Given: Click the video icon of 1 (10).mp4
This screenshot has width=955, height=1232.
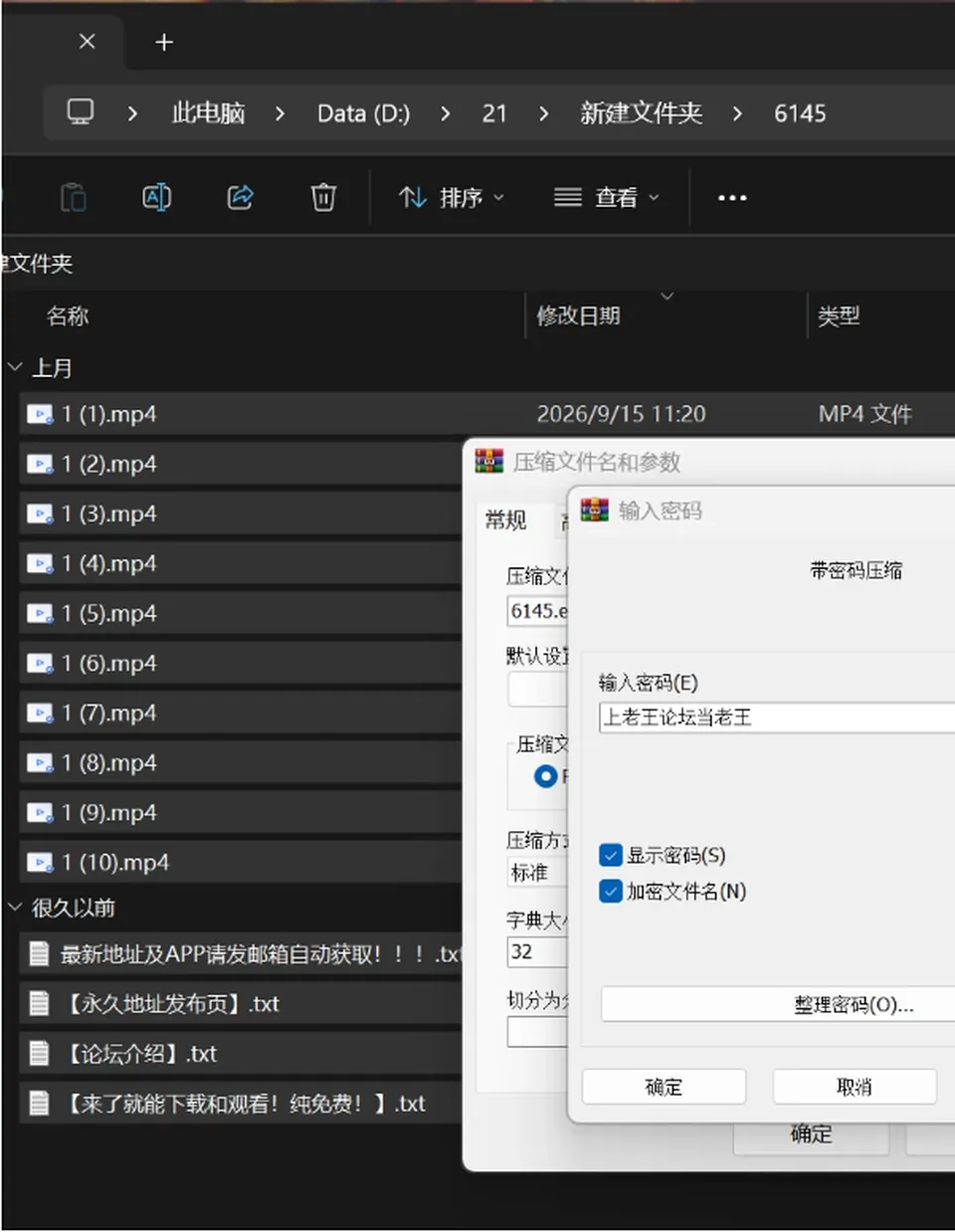Looking at the screenshot, I should tap(40, 862).
